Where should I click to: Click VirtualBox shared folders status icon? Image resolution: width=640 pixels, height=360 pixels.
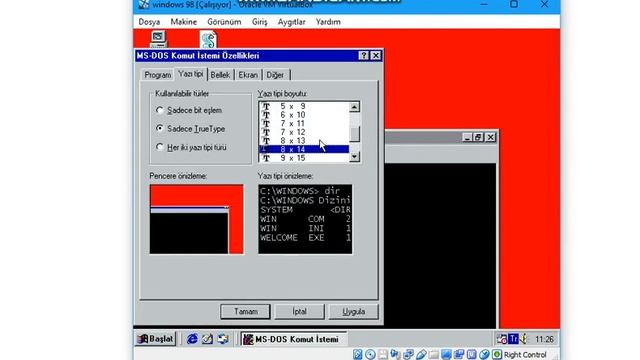point(433,354)
